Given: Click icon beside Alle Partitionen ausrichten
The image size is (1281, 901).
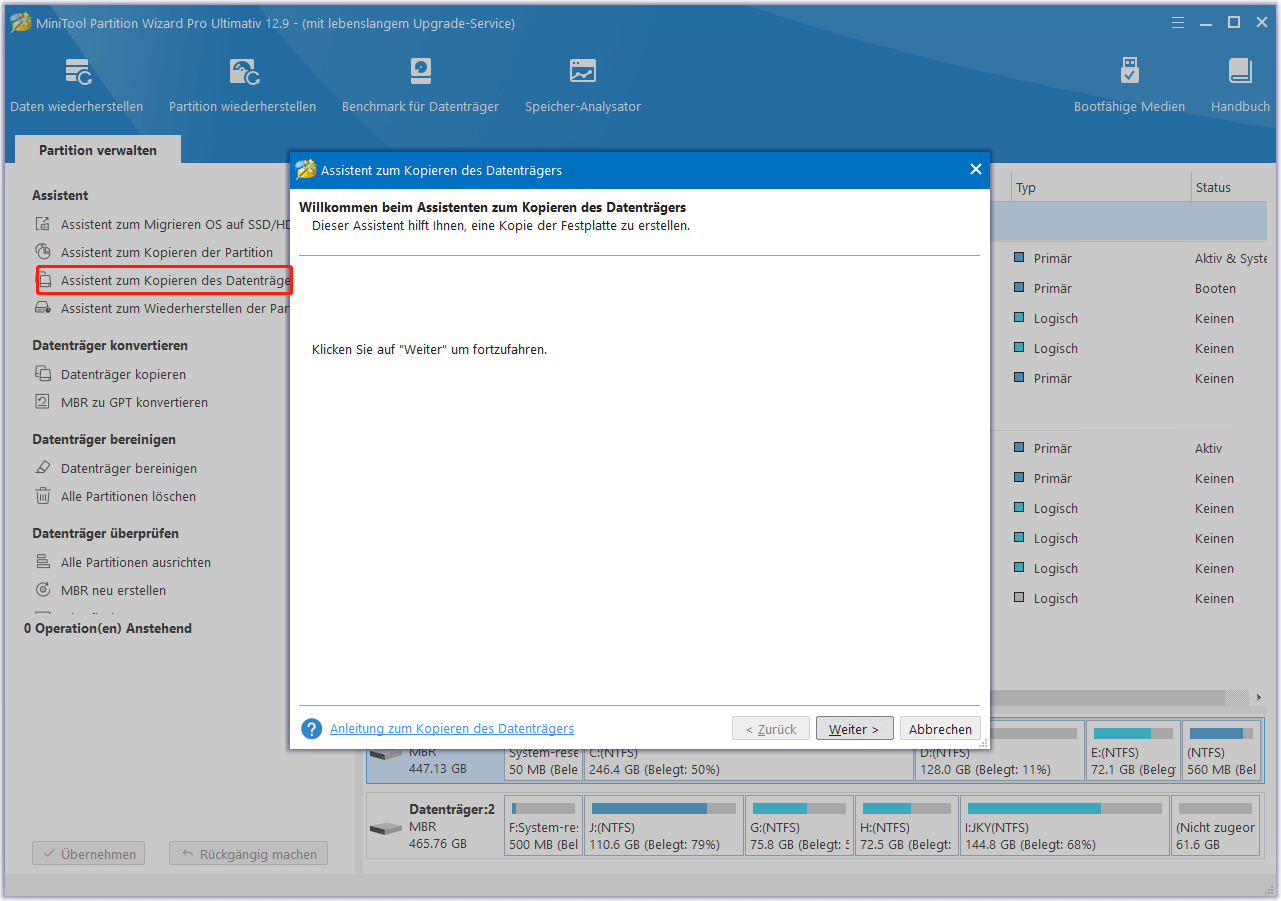Looking at the screenshot, I should pyautogui.click(x=43, y=562).
